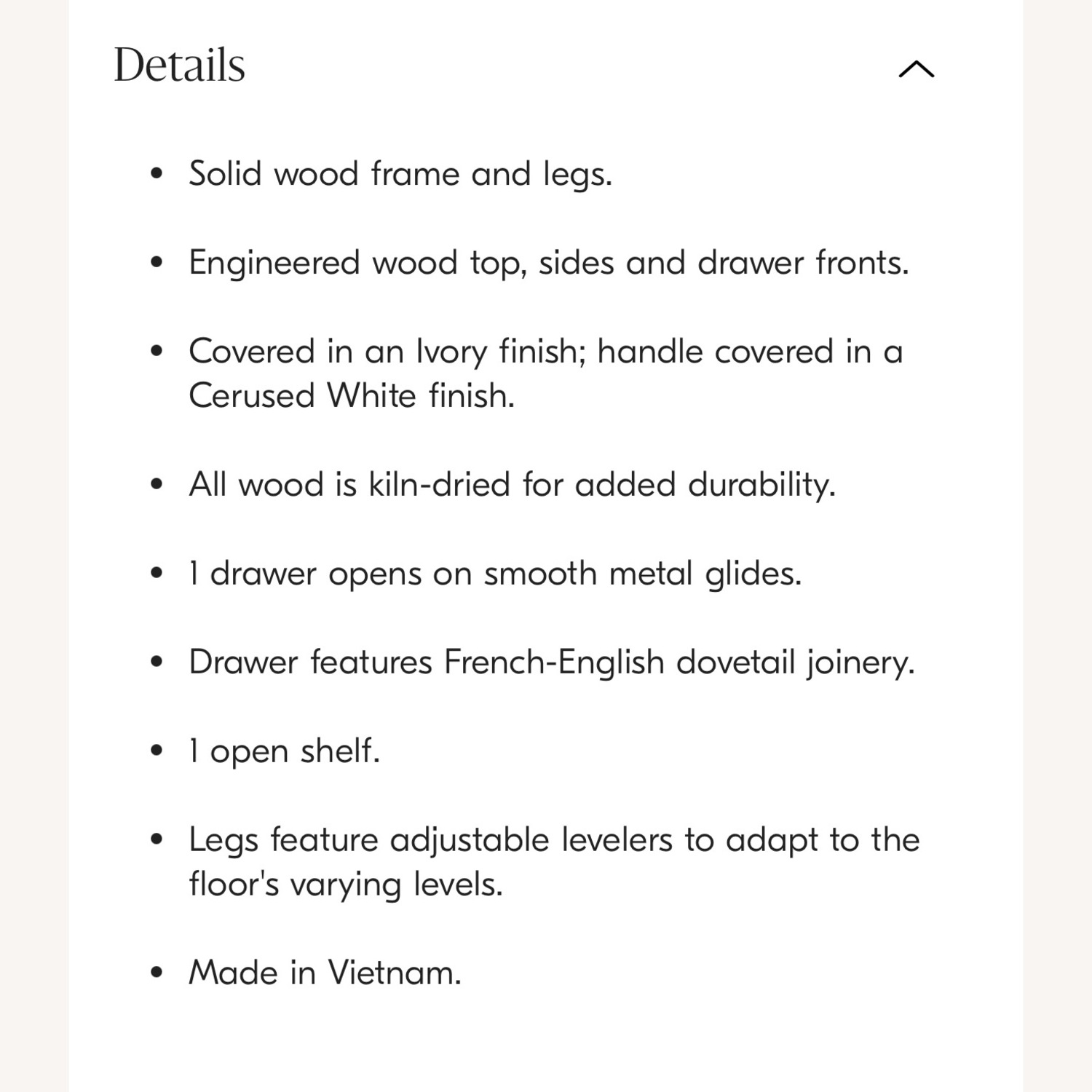Click the bullet dot before "Solid wood"
This screenshot has height=1092, width=1092.
(x=157, y=174)
